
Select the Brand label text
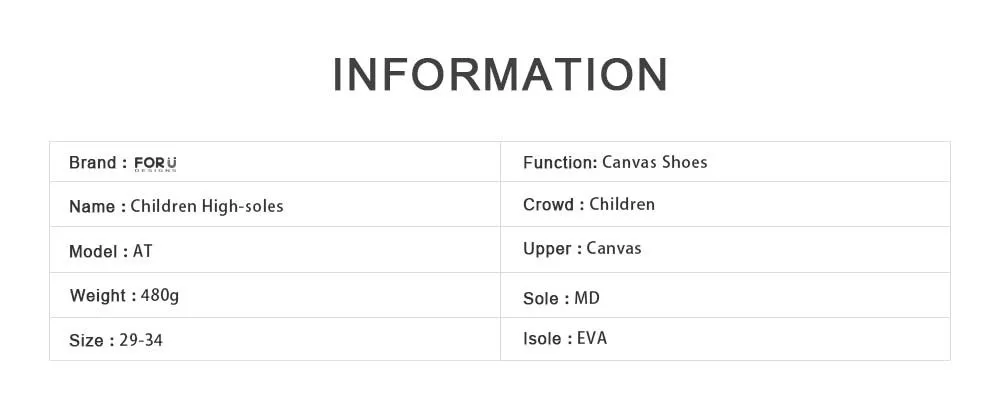point(92,163)
